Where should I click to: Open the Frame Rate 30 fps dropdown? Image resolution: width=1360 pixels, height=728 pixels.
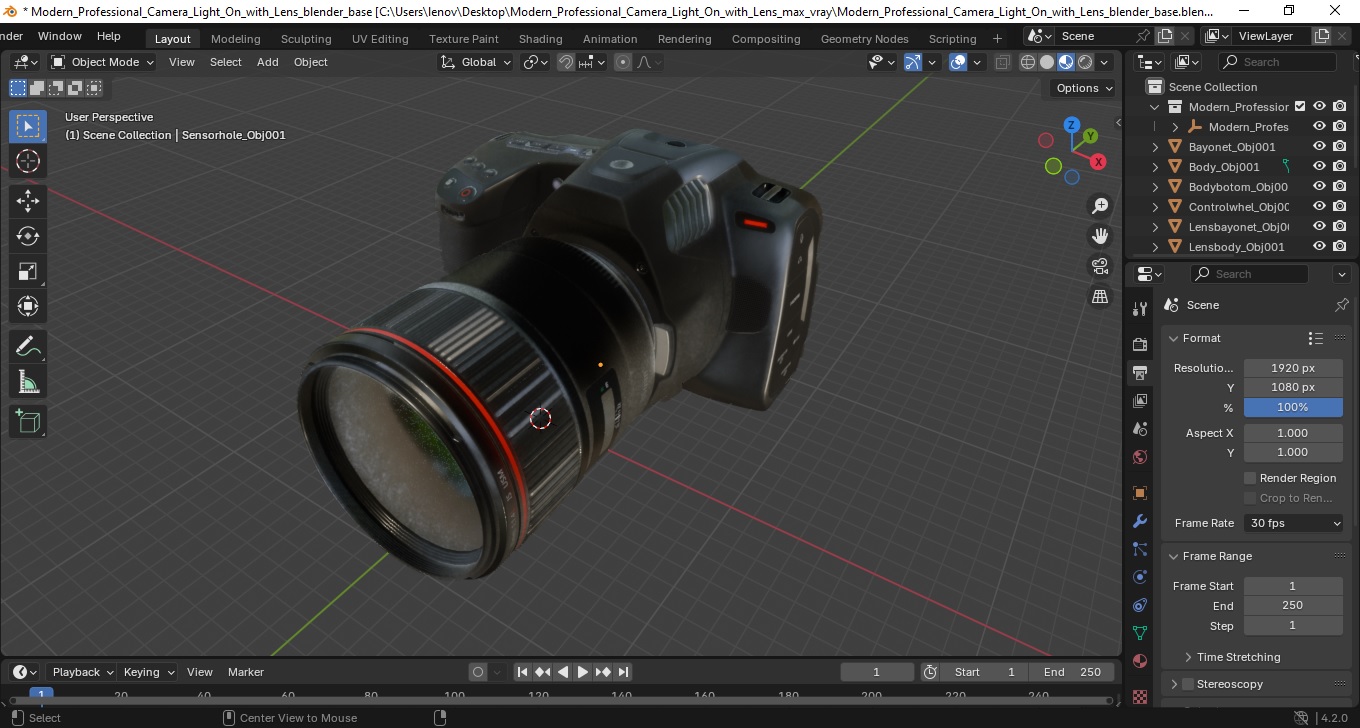1294,523
